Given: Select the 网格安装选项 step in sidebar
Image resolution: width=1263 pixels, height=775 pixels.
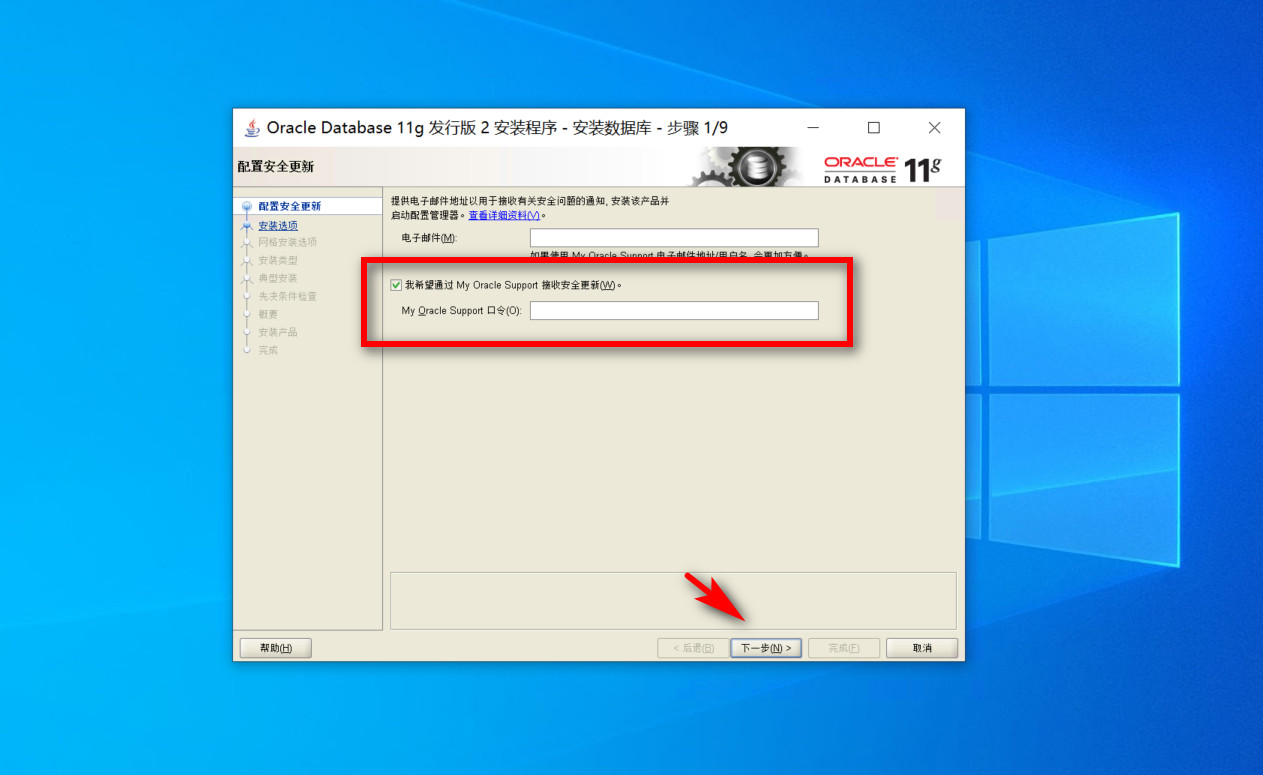Looking at the screenshot, I should click(287, 242).
